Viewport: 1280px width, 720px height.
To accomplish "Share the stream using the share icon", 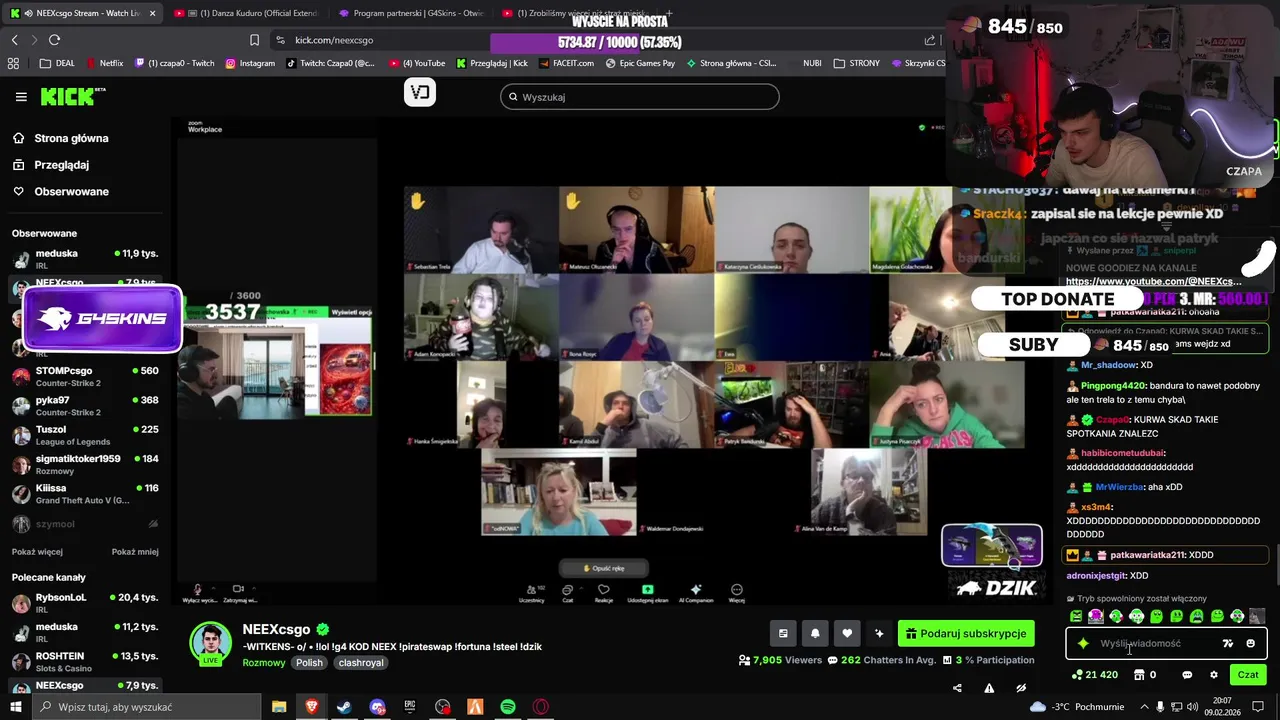I will point(957,688).
